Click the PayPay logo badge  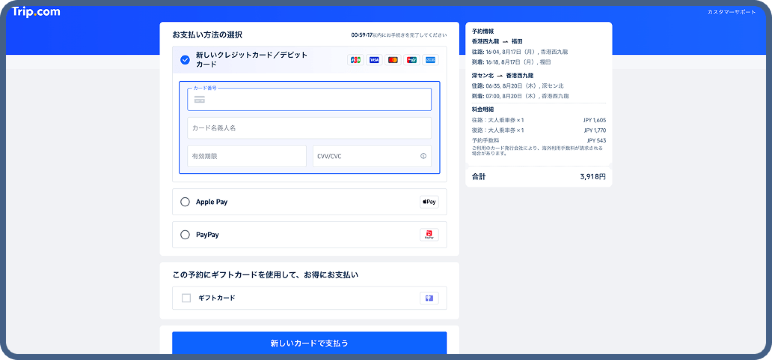pos(429,235)
